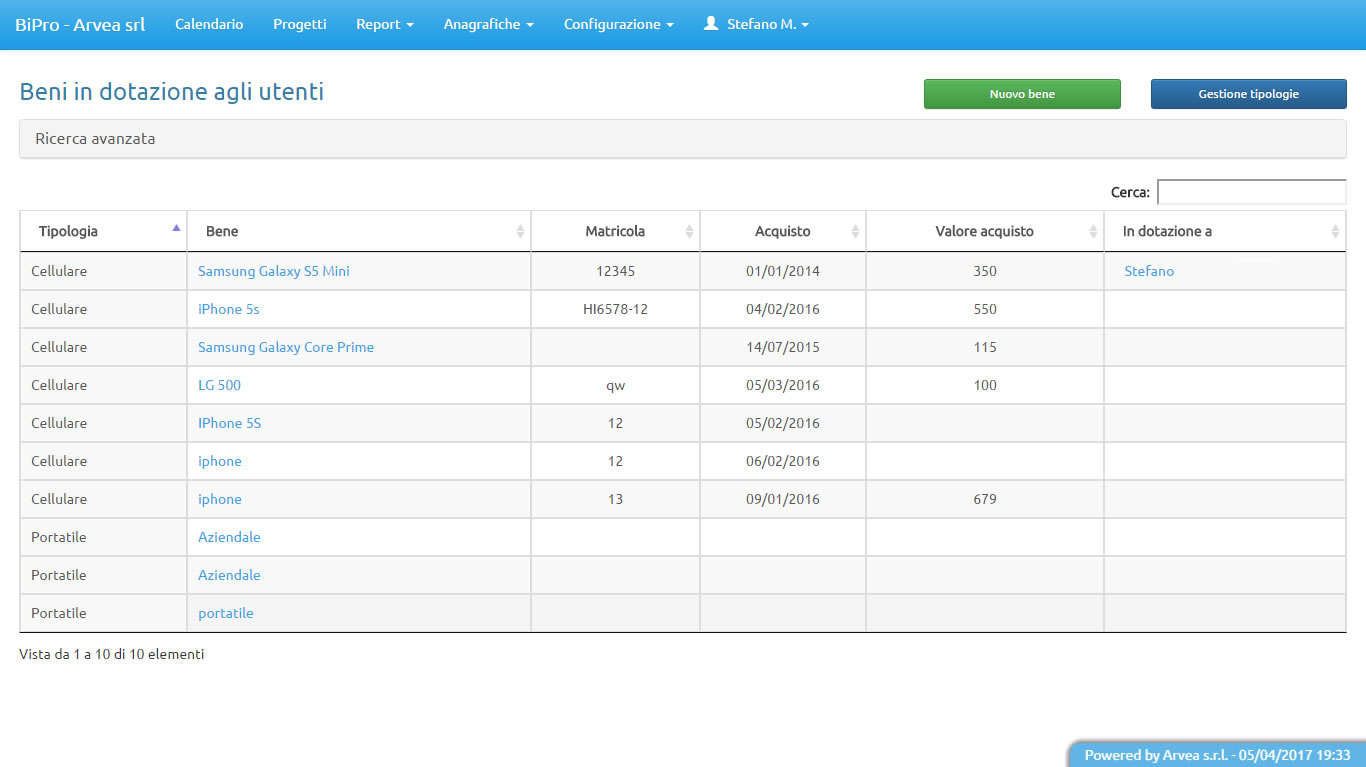1366x767 pixels.
Task: Open the Samsung Galaxy S5 Mini link
Action: [274, 271]
